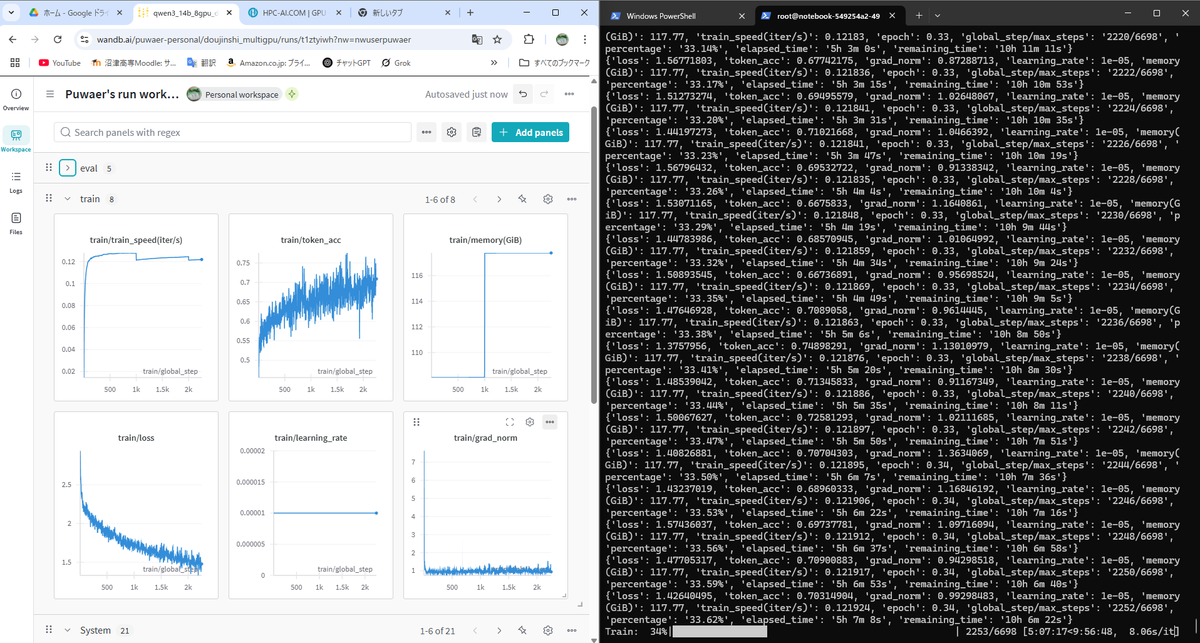Switch to the Windows PowerShell terminal tab

[675, 15]
